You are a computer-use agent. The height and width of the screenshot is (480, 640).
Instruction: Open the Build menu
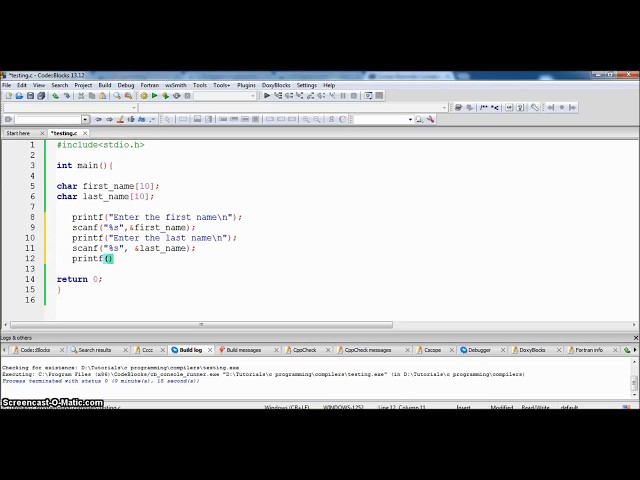(x=105, y=85)
